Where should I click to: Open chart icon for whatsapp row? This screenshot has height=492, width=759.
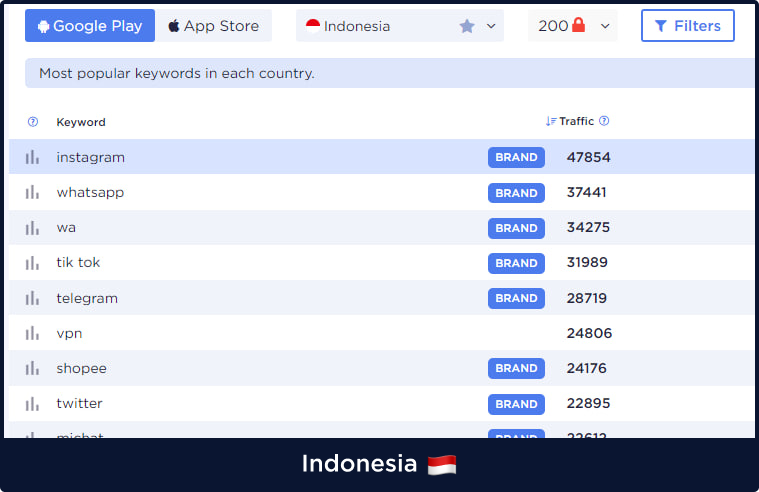tap(32, 192)
